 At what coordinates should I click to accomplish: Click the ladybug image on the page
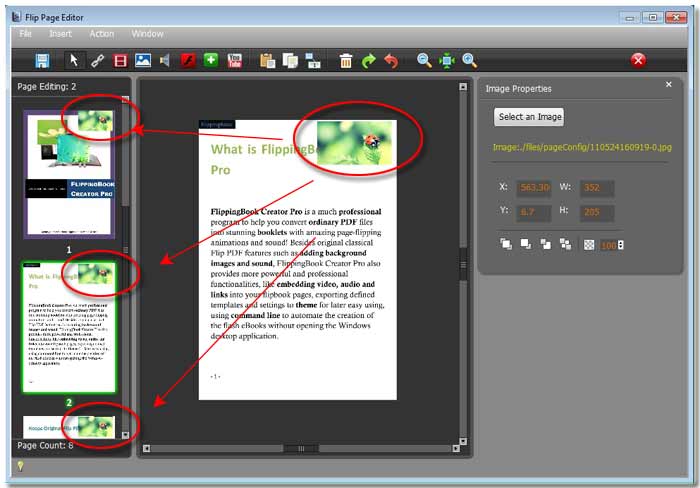(354, 142)
